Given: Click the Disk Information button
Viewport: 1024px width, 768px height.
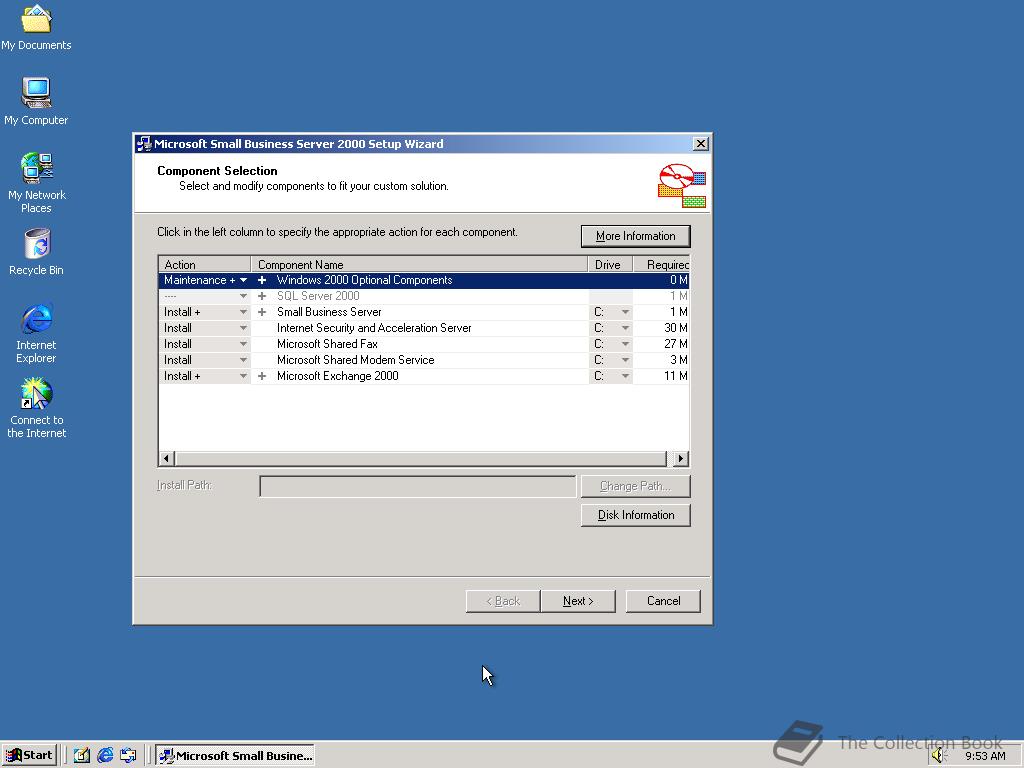Looking at the screenshot, I should (635, 515).
